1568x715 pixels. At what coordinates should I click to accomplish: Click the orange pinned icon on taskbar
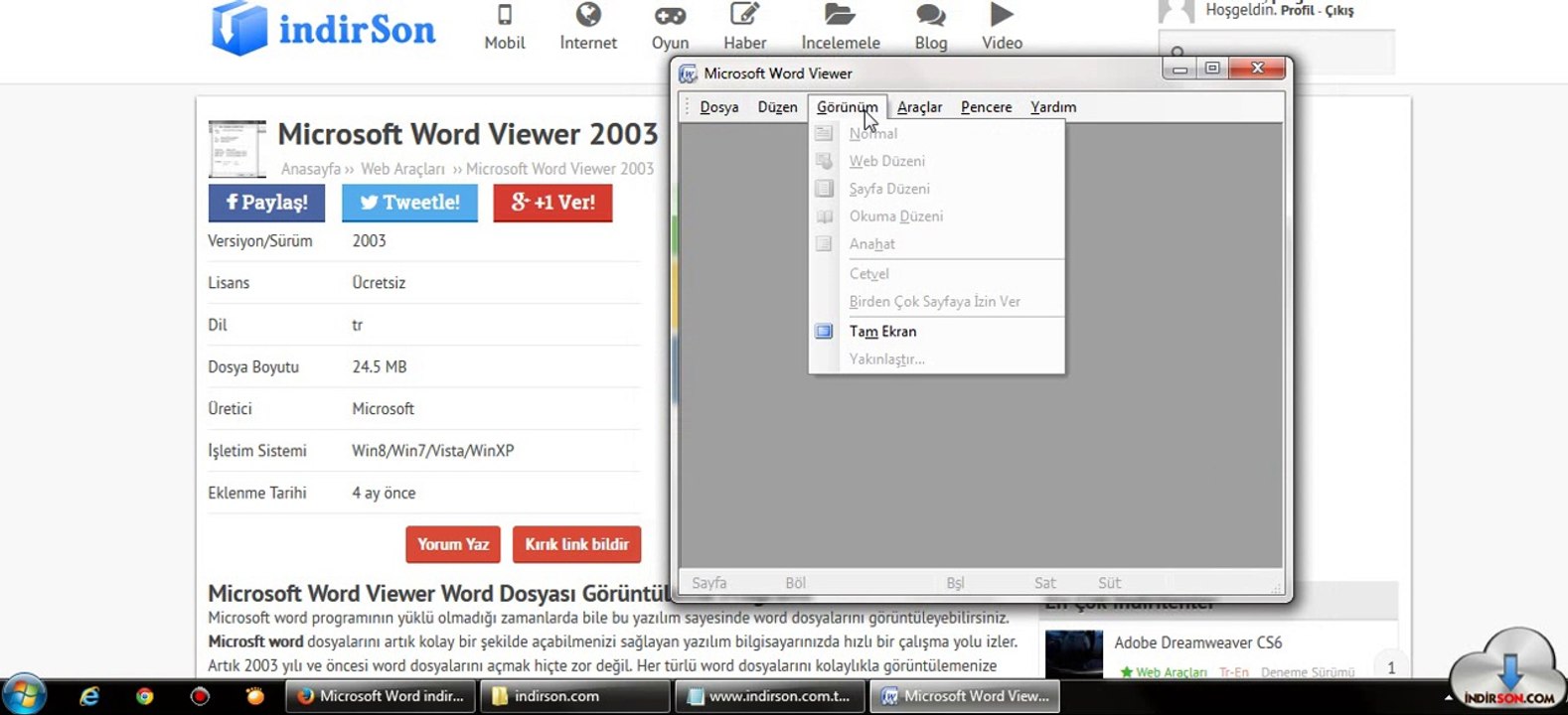coord(255,696)
